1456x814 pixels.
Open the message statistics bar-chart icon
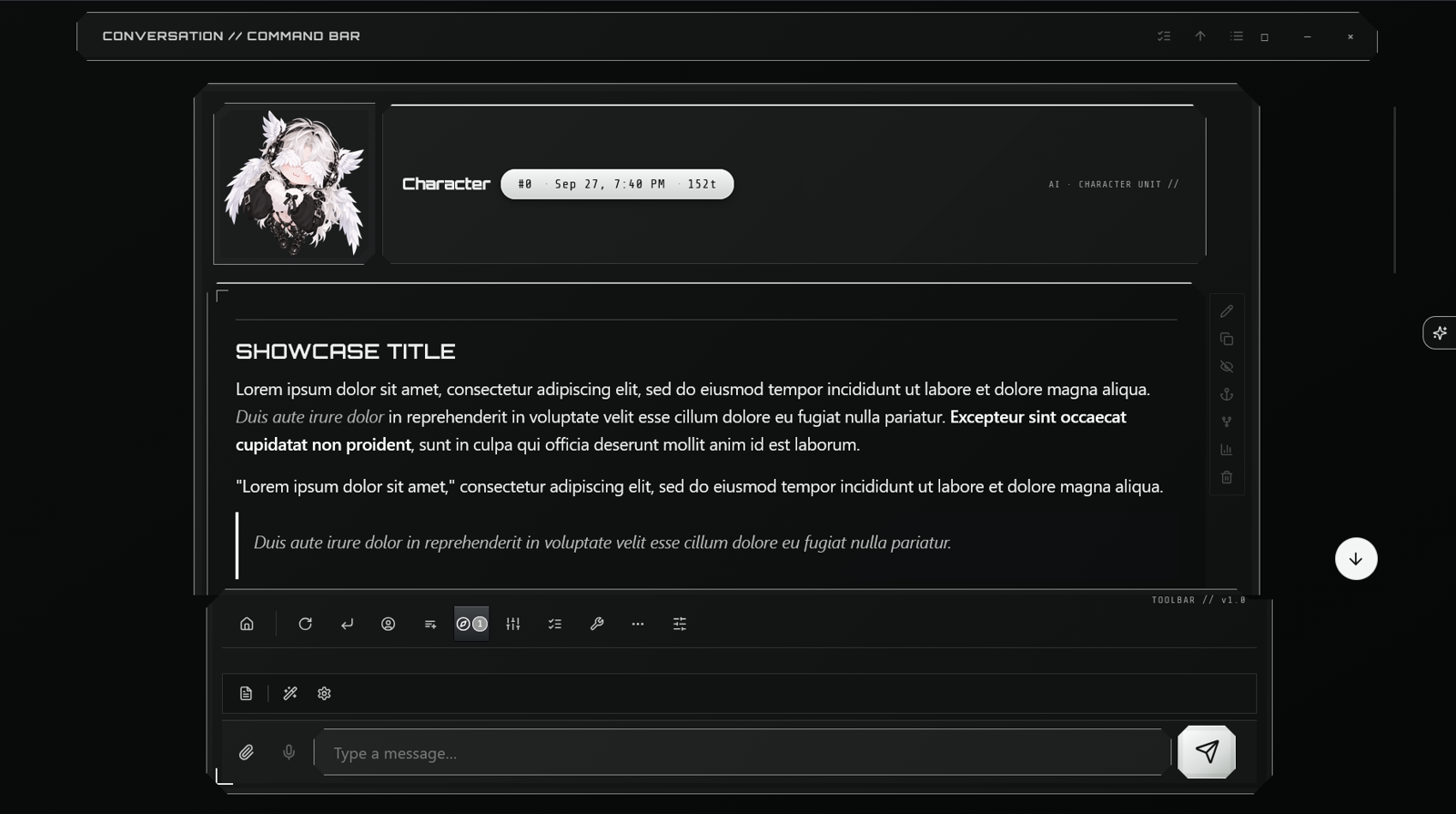point(1227,450)
